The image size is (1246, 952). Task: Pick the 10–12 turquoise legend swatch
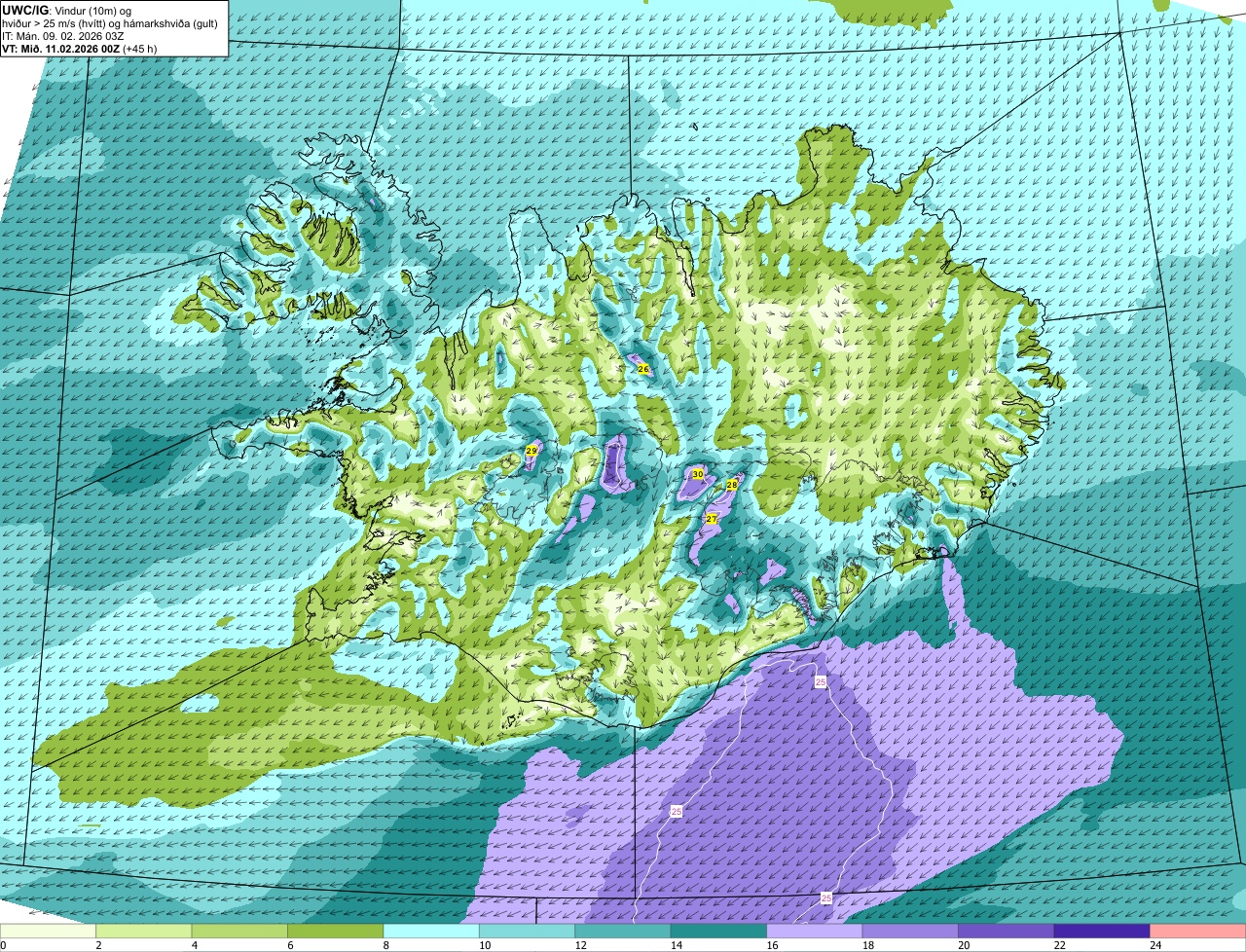coord(528,931)
